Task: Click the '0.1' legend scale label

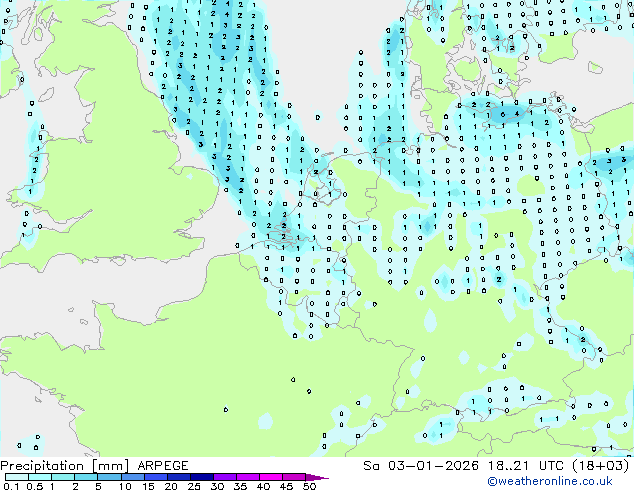Action: click(x=11, y=486)
